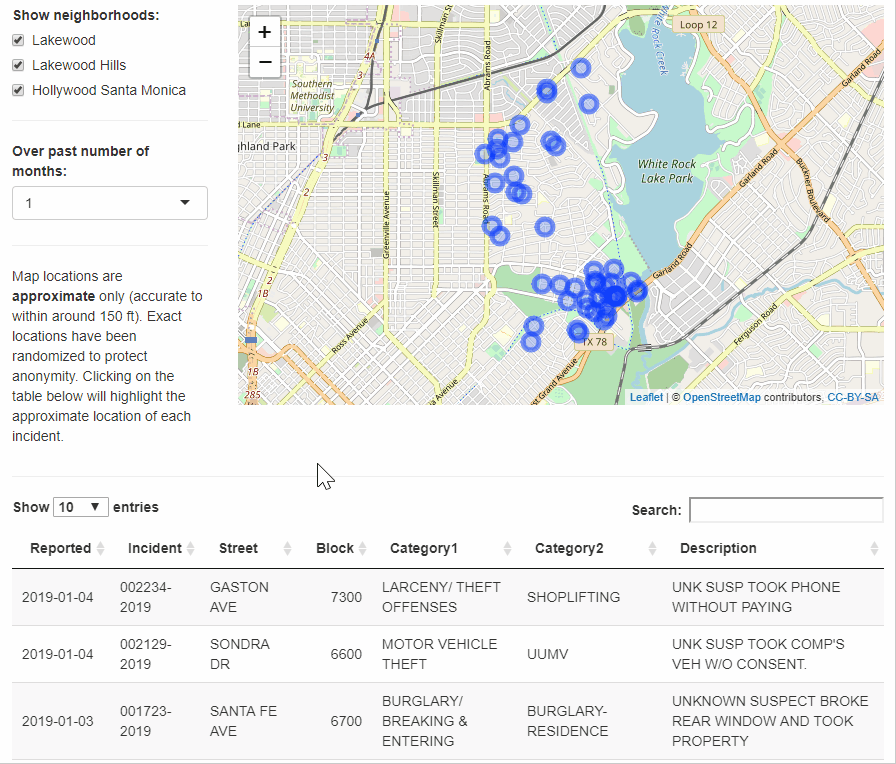This screenshot has width=896, height=764.
Task: Zoom out on the map
Action: click(265, 62)
